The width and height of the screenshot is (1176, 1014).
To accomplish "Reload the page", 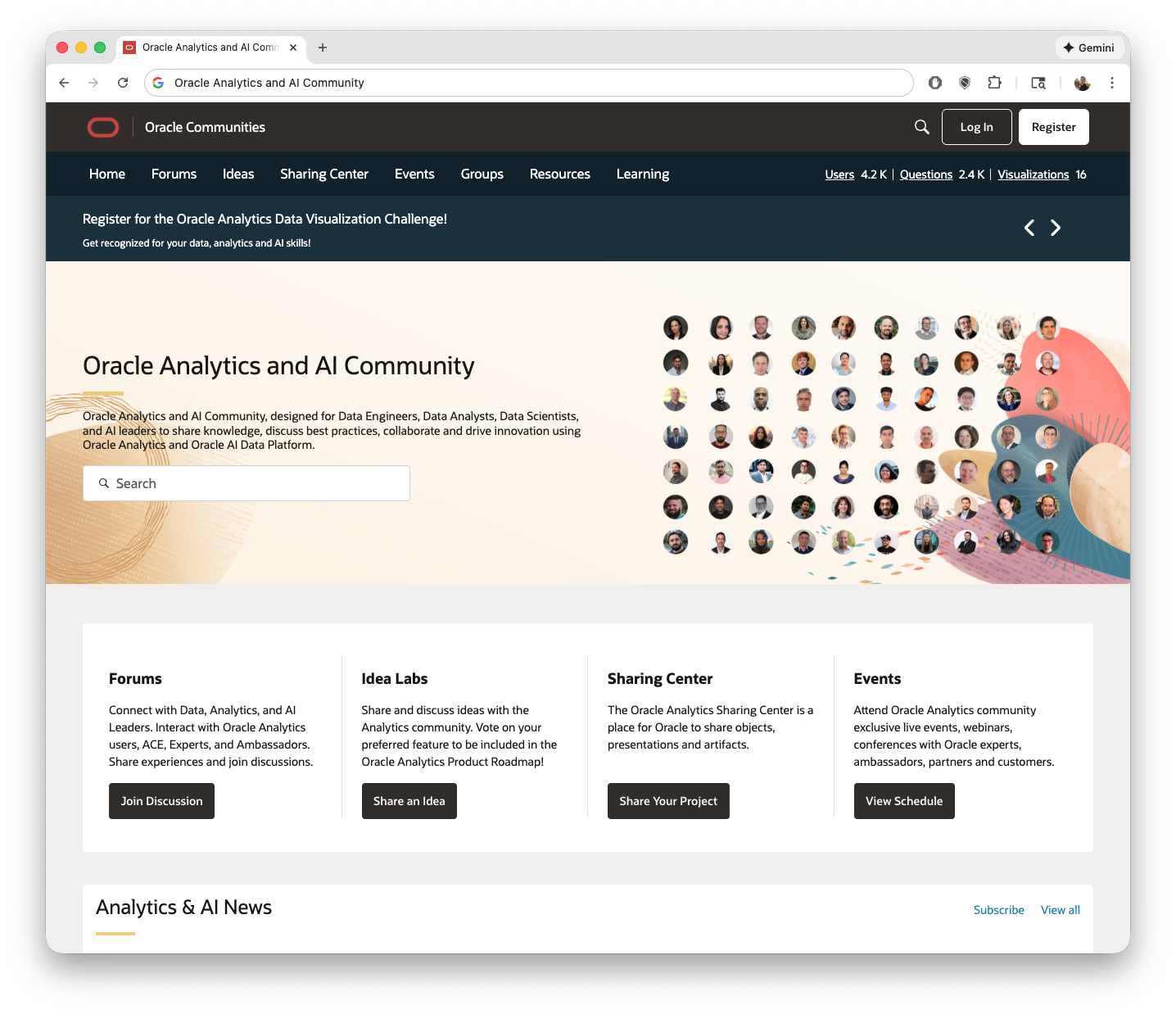I will (x=123, y=83).
